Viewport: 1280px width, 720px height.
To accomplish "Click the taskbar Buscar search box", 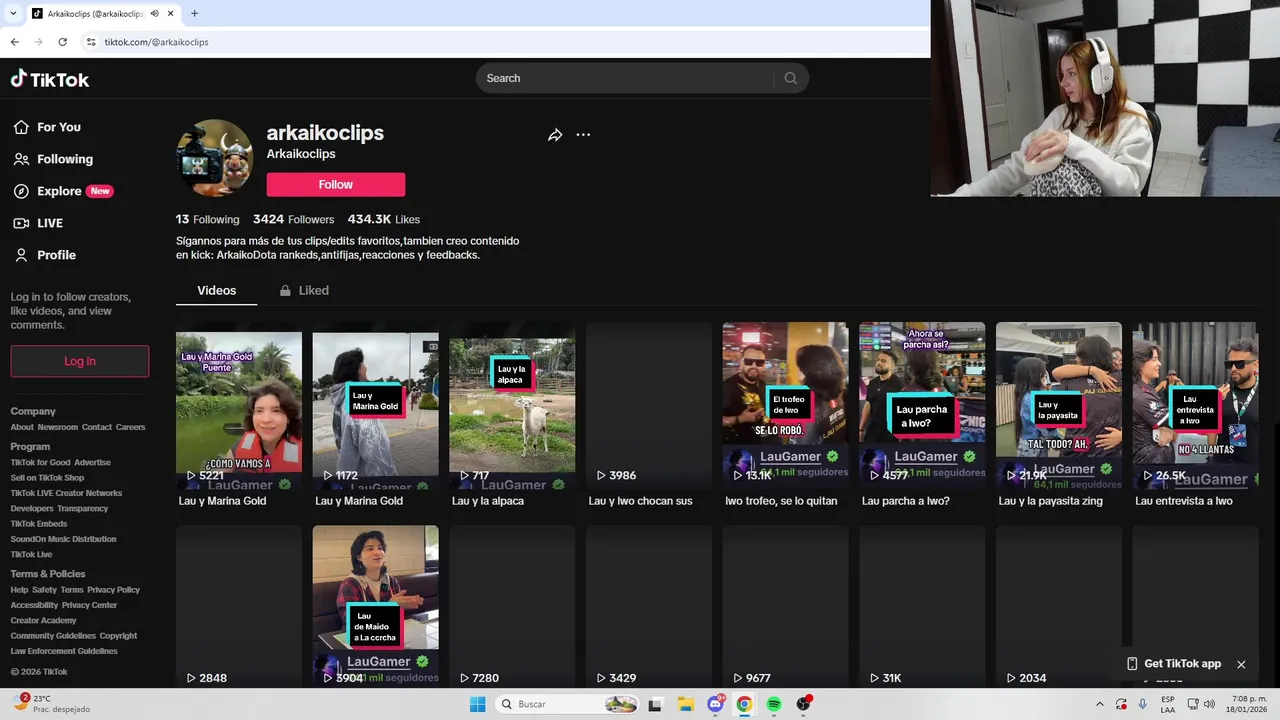I will [x=568, y=704].
